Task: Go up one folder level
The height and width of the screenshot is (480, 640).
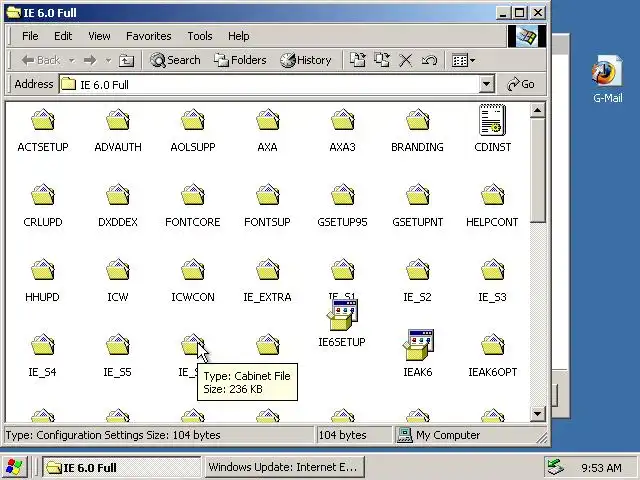Action: click(x=127, y=60)
